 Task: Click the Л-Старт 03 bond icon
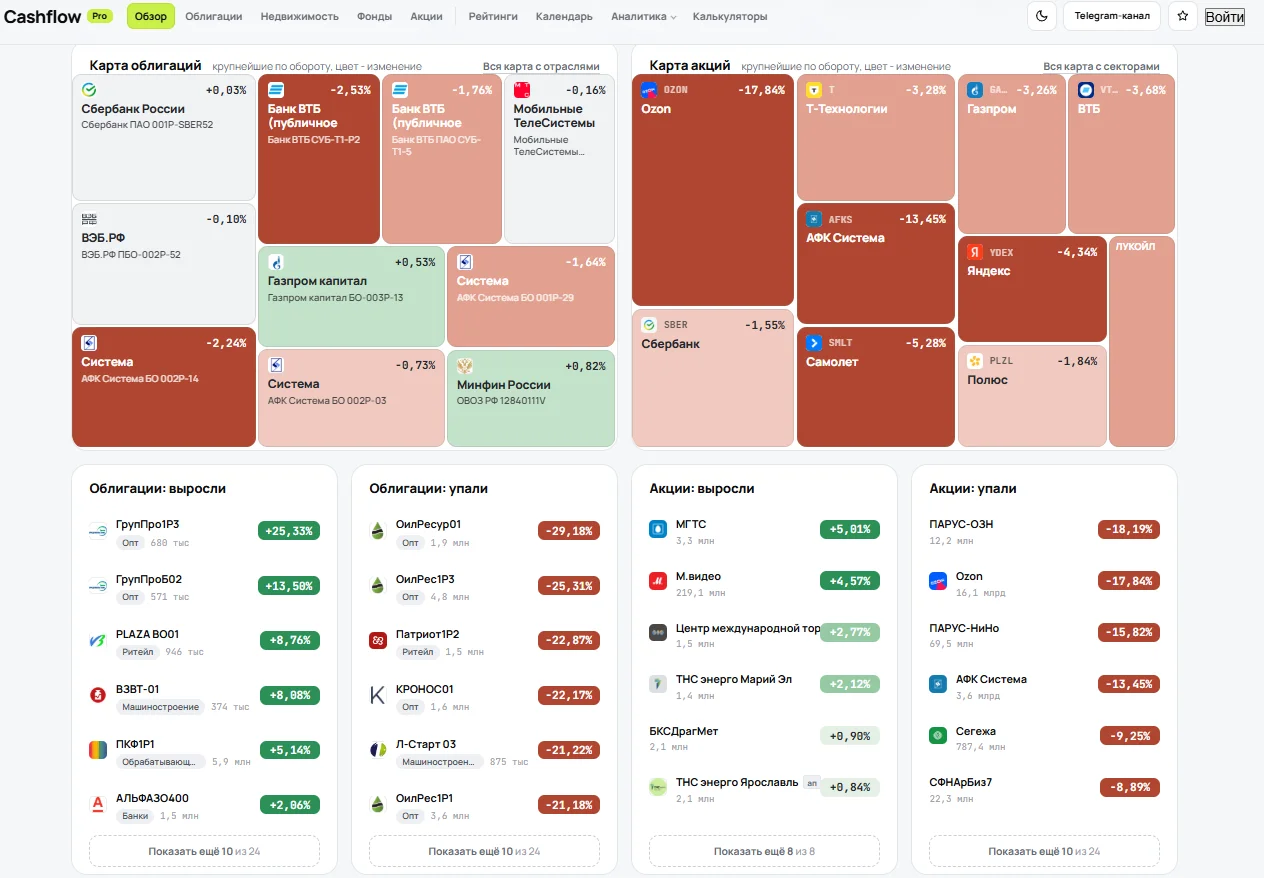378,749
